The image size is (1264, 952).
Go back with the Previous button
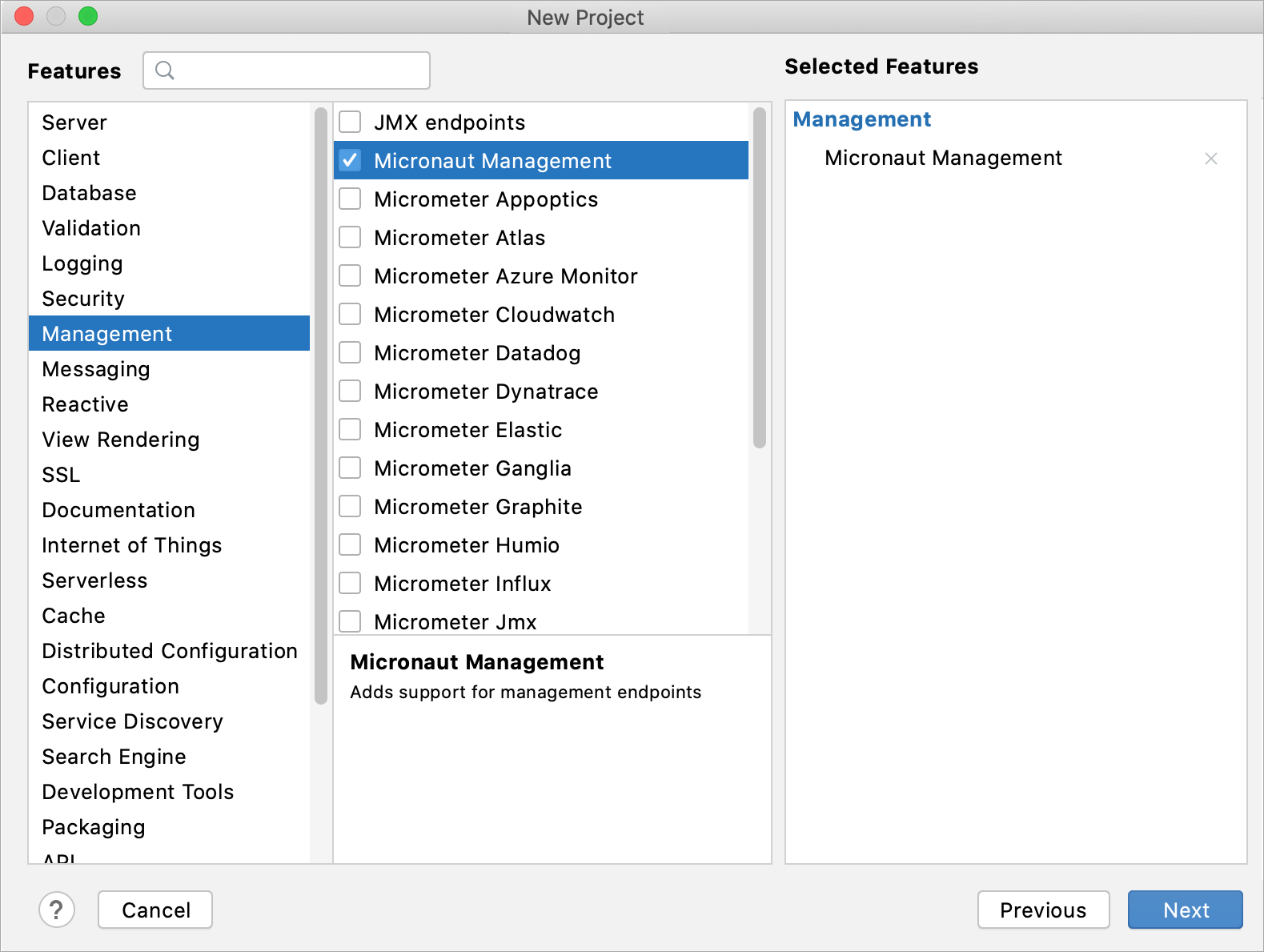coord(1043,910)
